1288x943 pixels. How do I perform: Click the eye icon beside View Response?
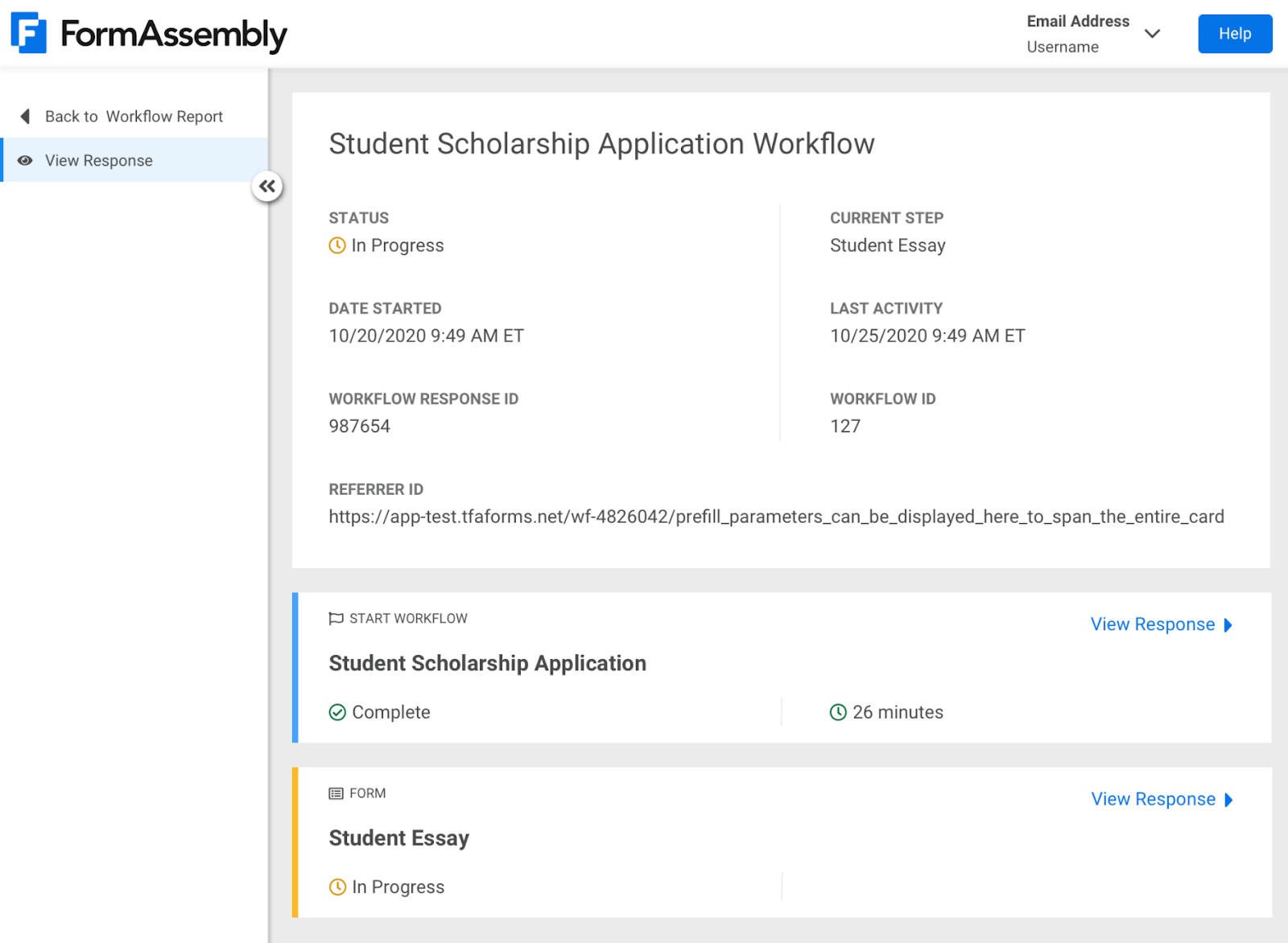(25, 161)
